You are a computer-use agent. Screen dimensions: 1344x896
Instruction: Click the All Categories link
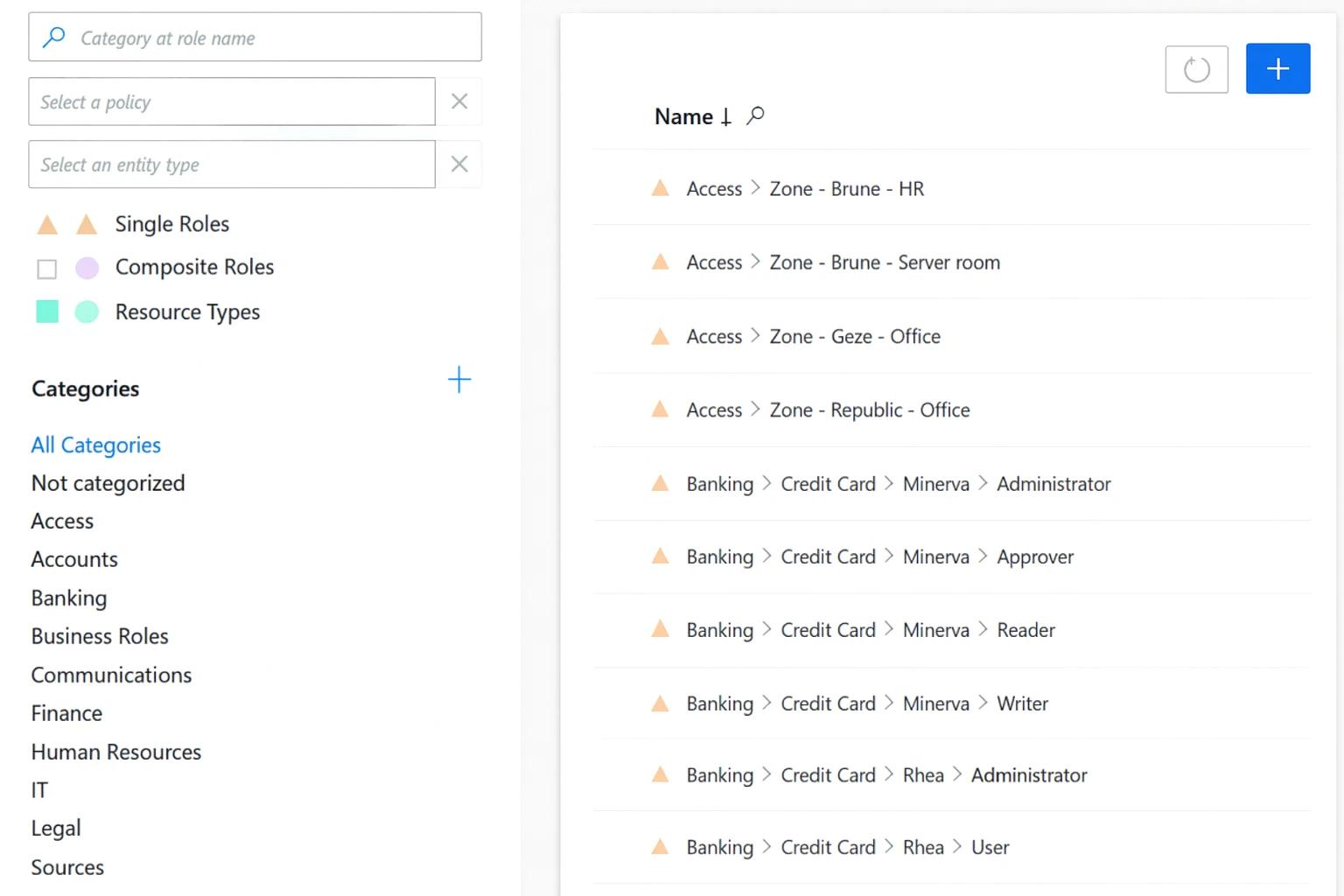click(x=95, y=444)
